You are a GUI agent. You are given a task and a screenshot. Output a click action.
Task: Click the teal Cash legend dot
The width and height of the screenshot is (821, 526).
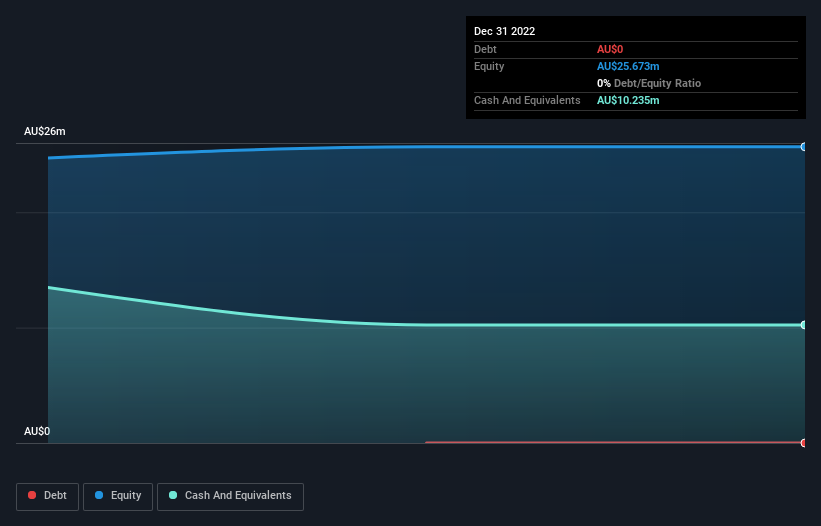pyautogui.click(x=173, y=495)
